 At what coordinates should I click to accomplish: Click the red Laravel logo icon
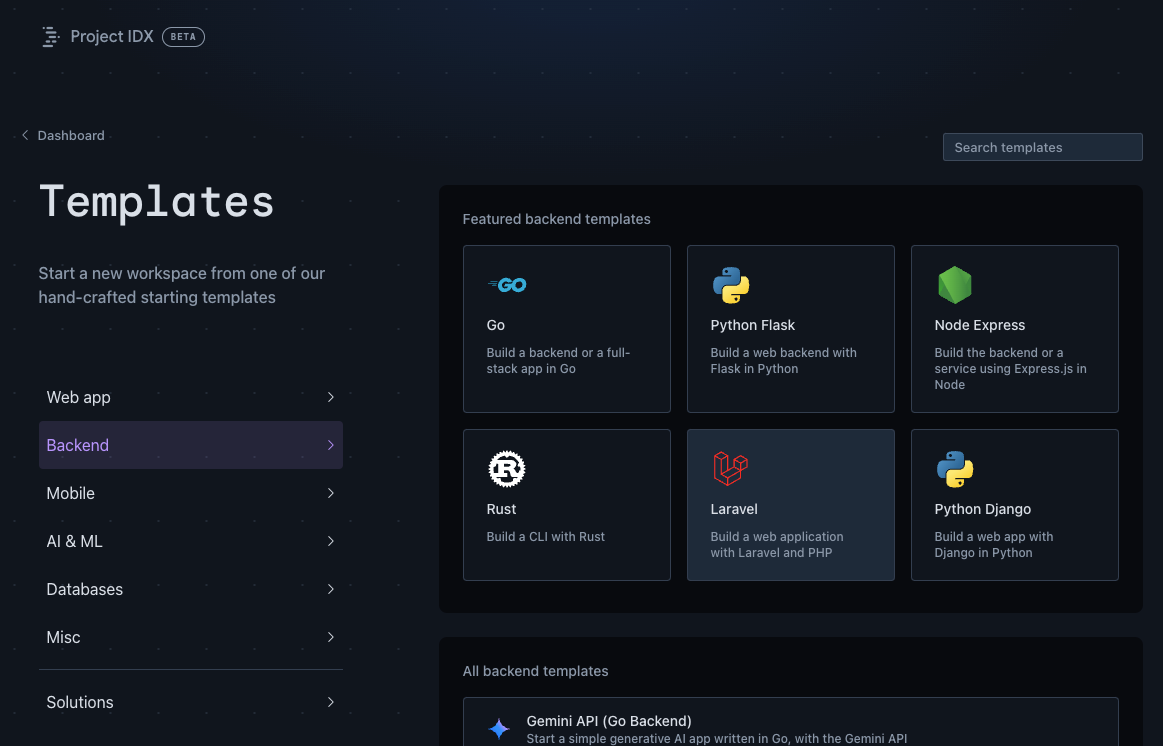(x=731, y=469)
